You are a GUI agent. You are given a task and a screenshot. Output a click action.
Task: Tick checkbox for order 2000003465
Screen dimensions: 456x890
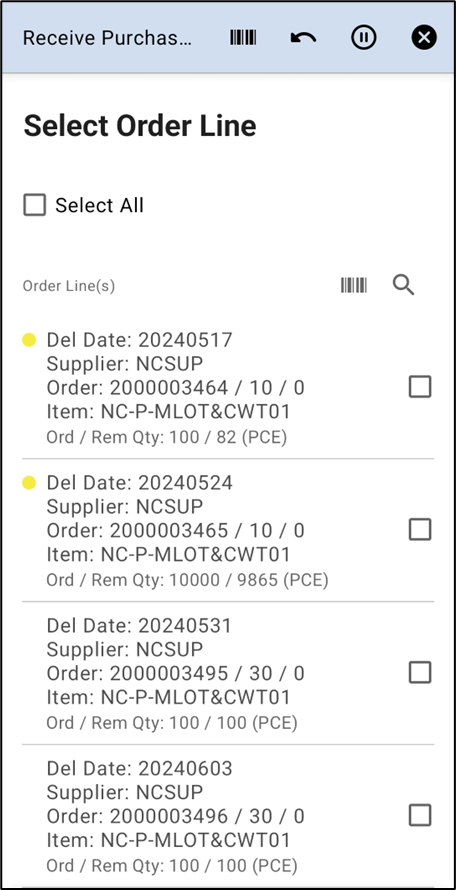click(x=420, y=530)
